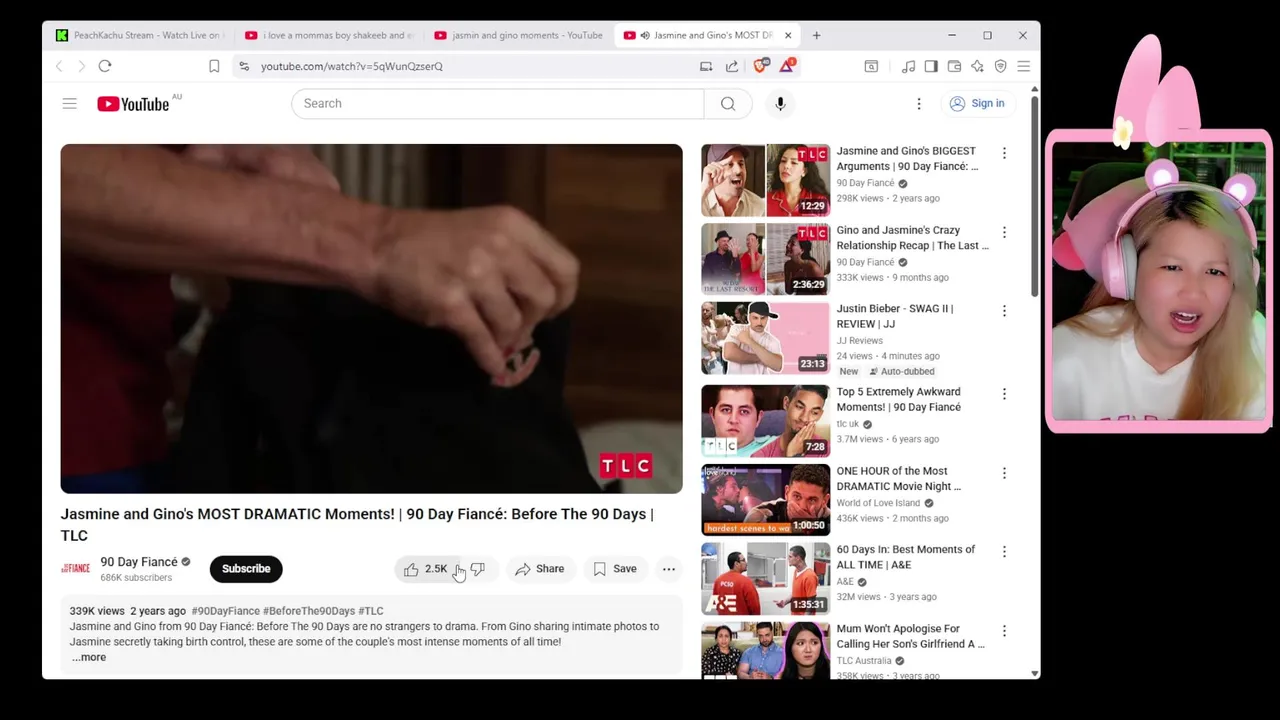
Task: Open options menu for '60 Days In' video
Action: pyautogui.click(x=1004, y=552)
